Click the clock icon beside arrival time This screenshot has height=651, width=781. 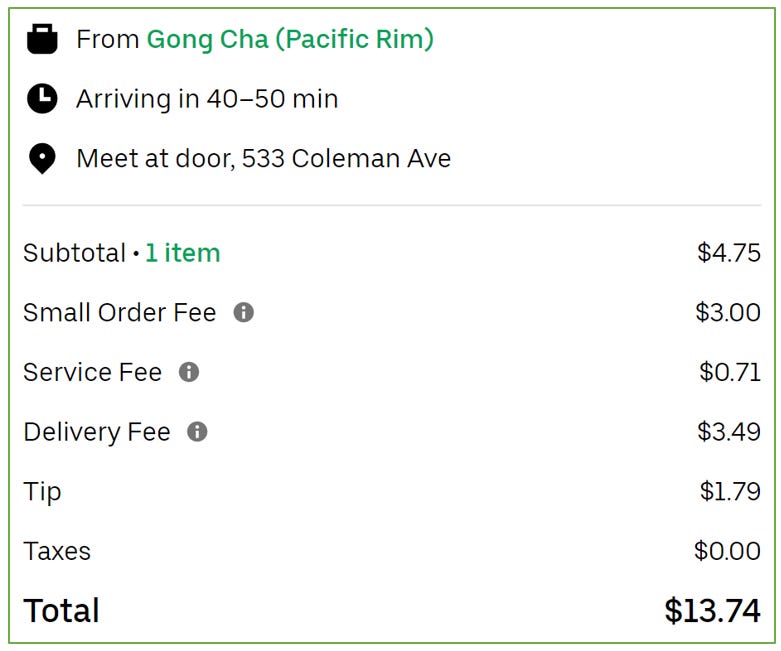tap(42, 98)
